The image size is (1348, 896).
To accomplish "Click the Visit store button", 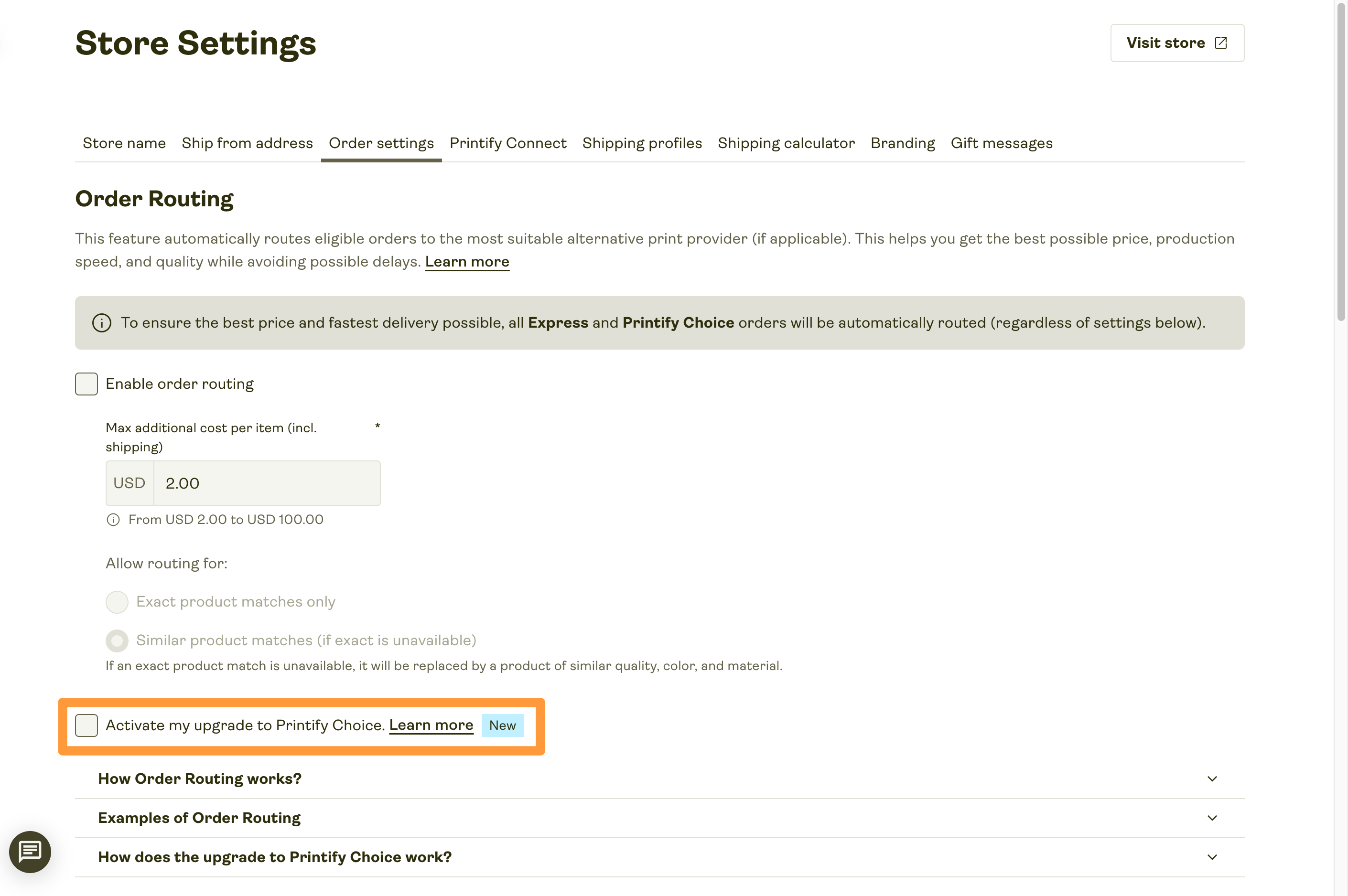I will point(1177,43).
